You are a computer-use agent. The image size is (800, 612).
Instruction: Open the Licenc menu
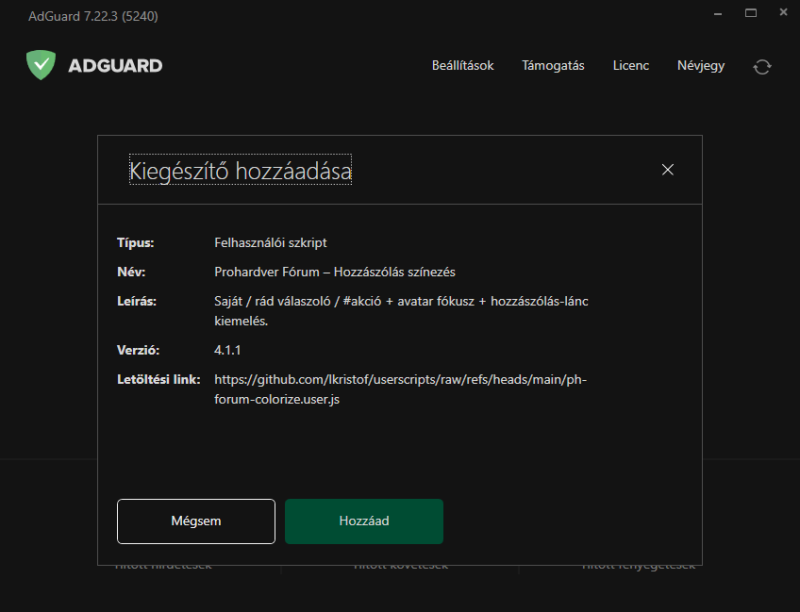coord(631,66)
